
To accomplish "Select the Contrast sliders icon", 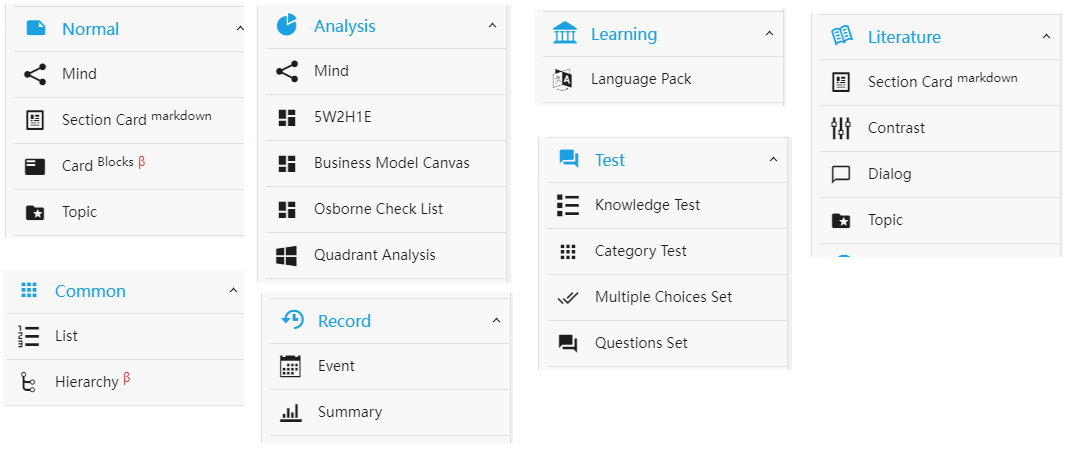I will (841, 128).
